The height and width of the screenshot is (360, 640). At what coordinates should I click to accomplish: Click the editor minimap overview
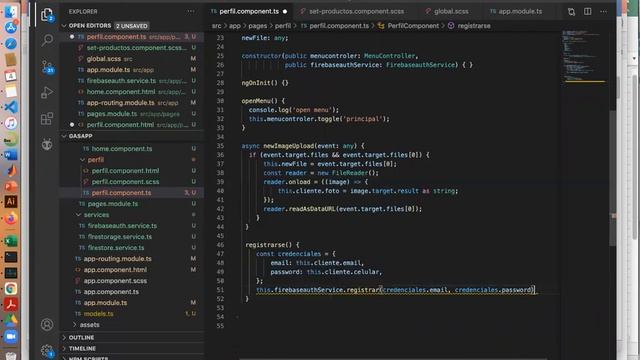(584, 57)
